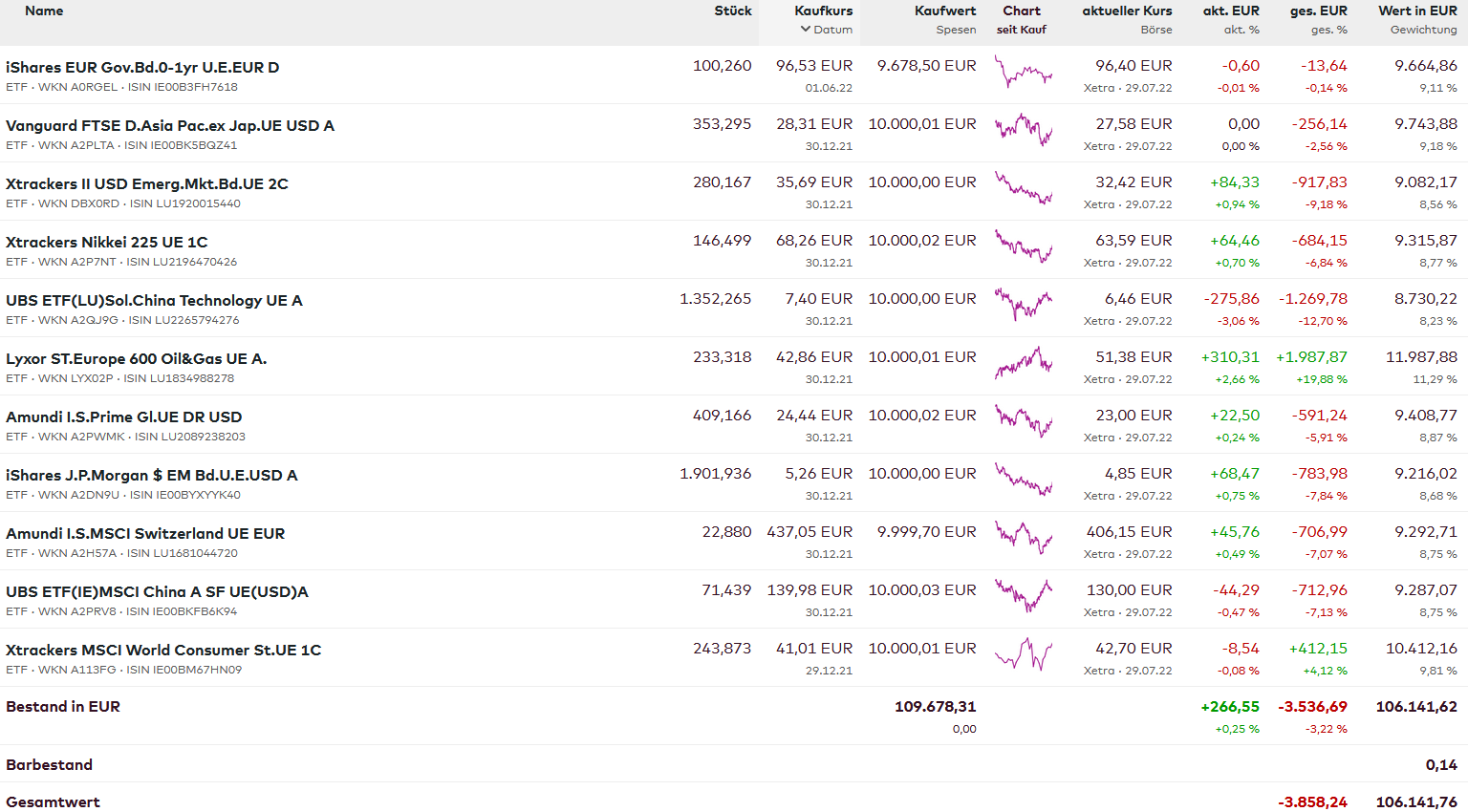Open the Amundi I.S.Prime Gl.UE DR USD entry

click(124, 417)
